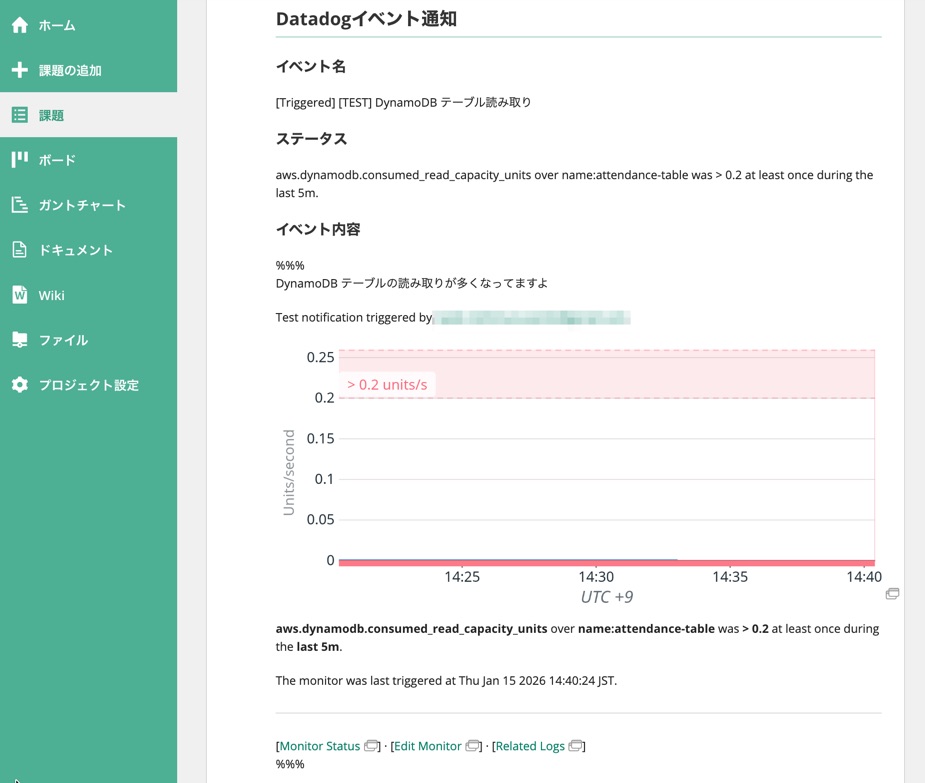Viewport: 925px width, 783px height.
Task: Open the ホーム home icon in the sidebar
Action: pos(19,24)
